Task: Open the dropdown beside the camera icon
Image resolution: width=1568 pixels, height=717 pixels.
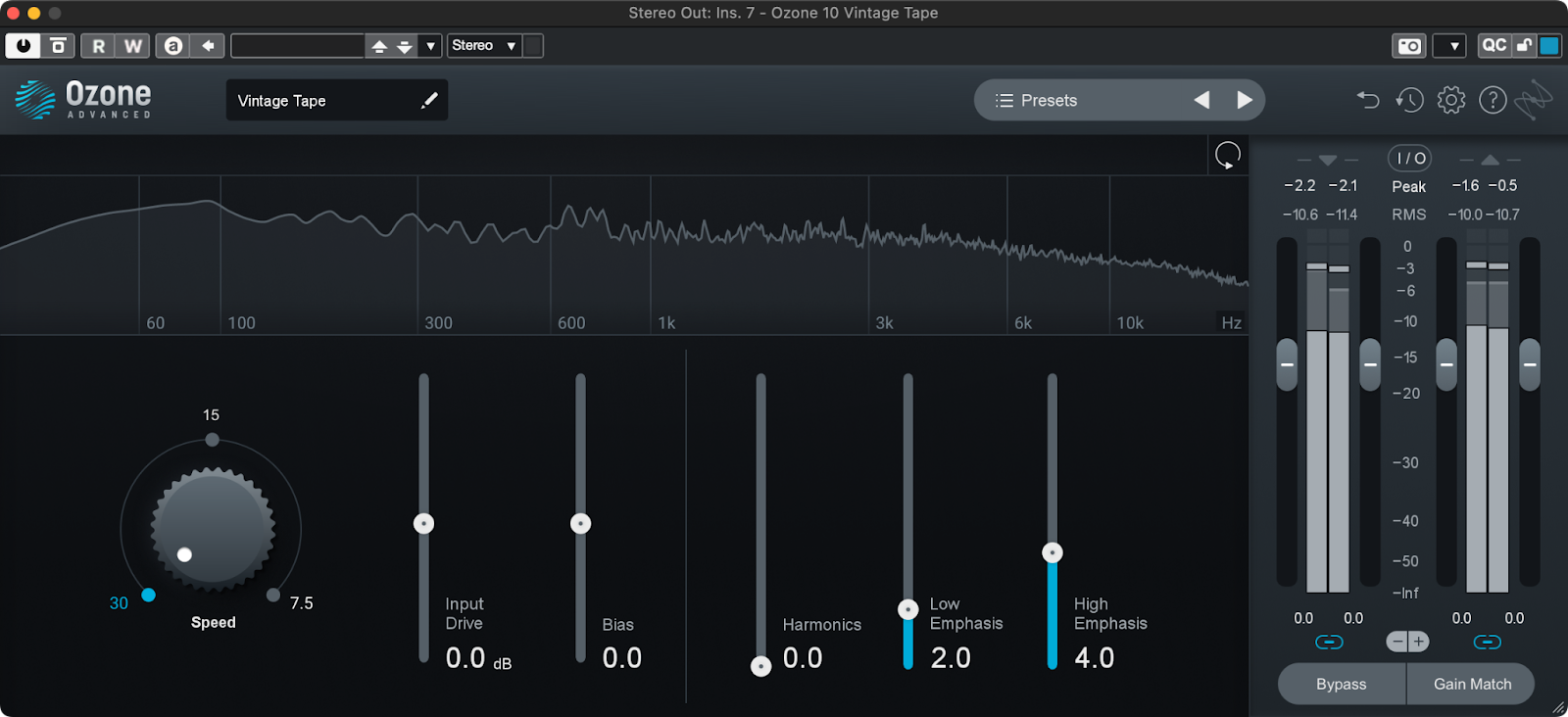Action: 1449,46
